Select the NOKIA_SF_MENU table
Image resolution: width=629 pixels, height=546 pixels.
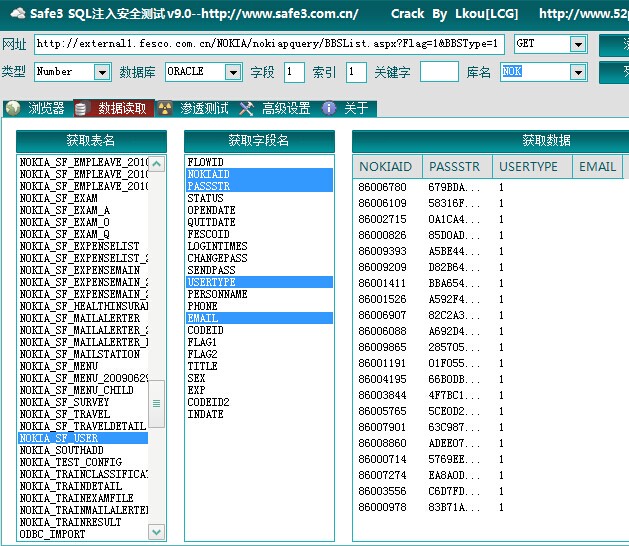pyautogui.click(x=83, y=366)
